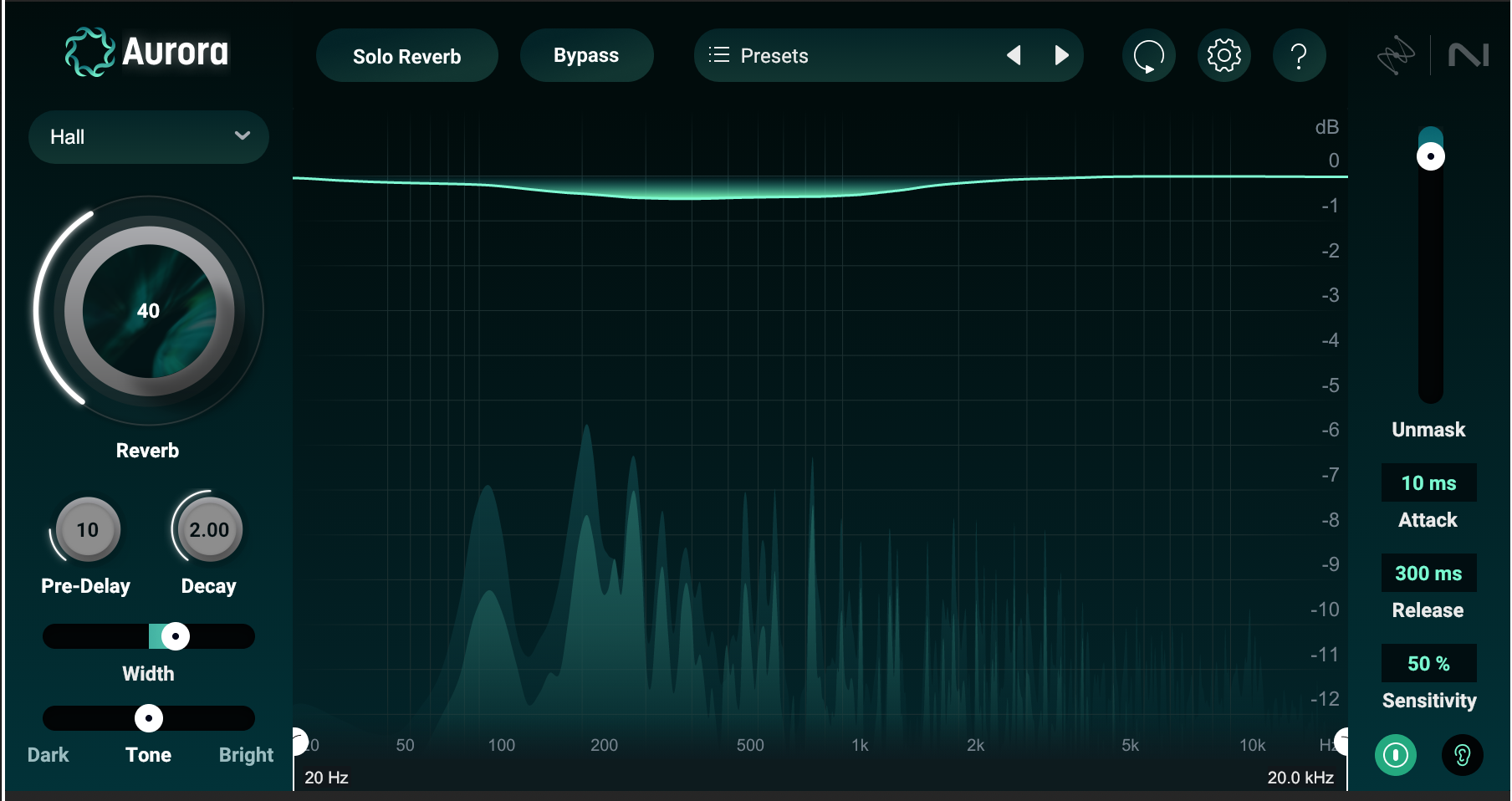1512x801 pixels.
Task: Click the Pre-Delay label text
Action: point(86,586)
